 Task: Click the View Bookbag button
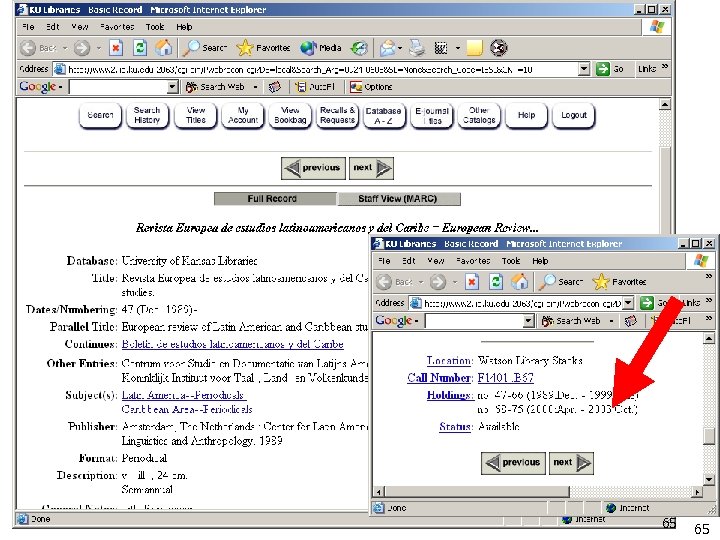tap(290, 115)
